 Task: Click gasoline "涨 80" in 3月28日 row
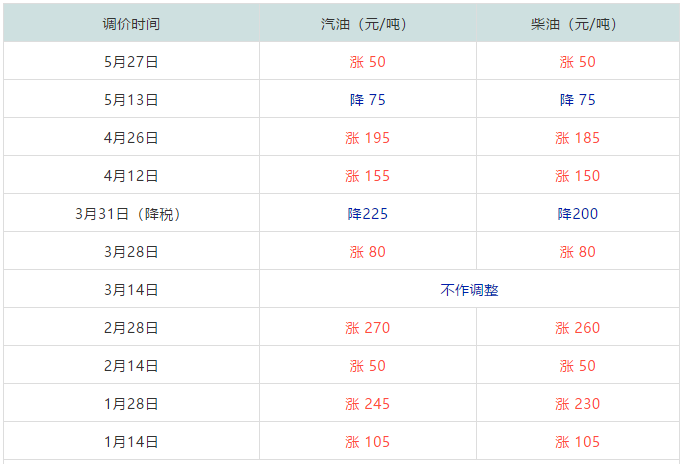point(368,251)
